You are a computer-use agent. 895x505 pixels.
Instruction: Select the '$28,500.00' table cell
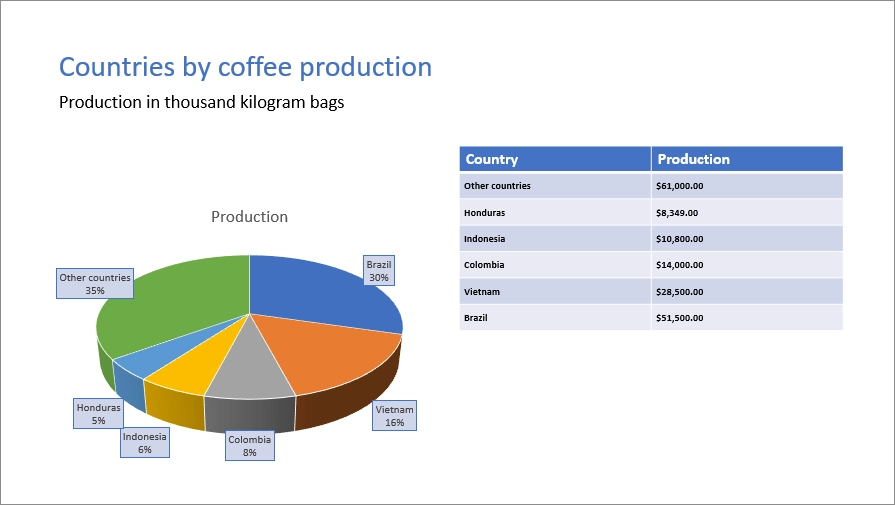[747, 292]
